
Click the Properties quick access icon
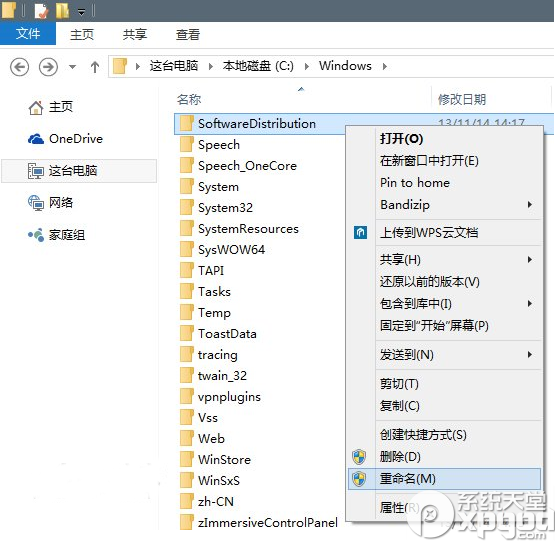click(42, 10)
